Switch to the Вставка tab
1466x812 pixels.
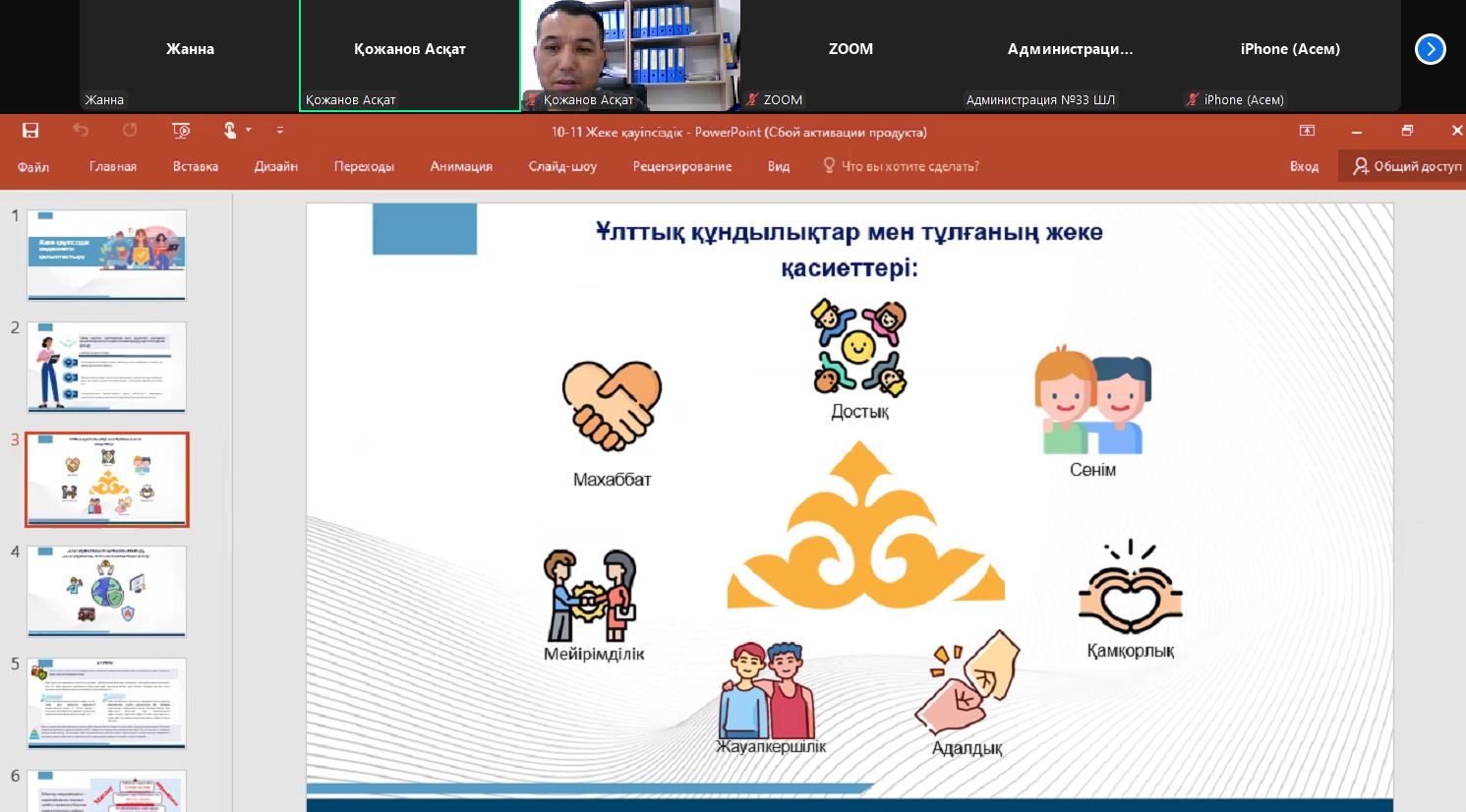point(196,167)
